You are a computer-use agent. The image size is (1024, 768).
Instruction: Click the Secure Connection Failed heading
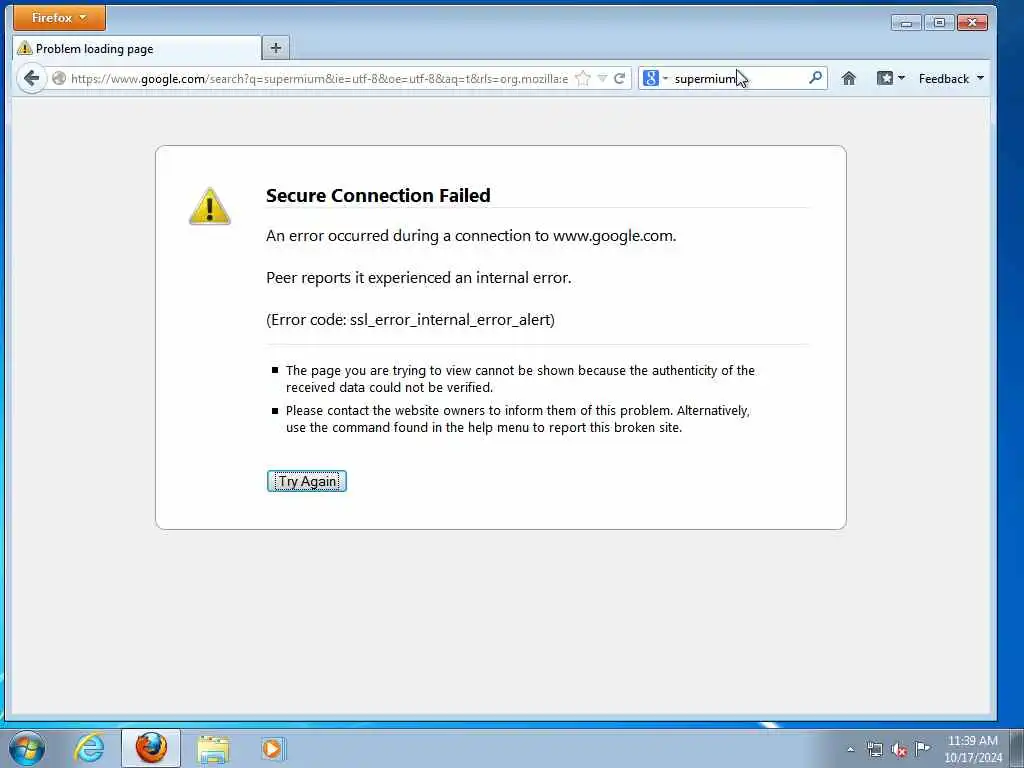click(378, 195)
